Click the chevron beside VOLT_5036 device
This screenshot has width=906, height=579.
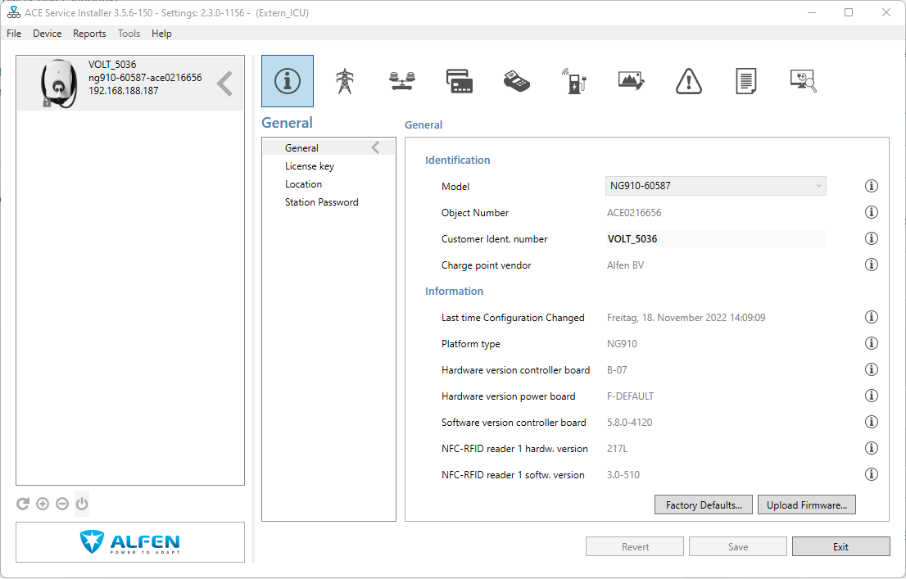(225, 84)
